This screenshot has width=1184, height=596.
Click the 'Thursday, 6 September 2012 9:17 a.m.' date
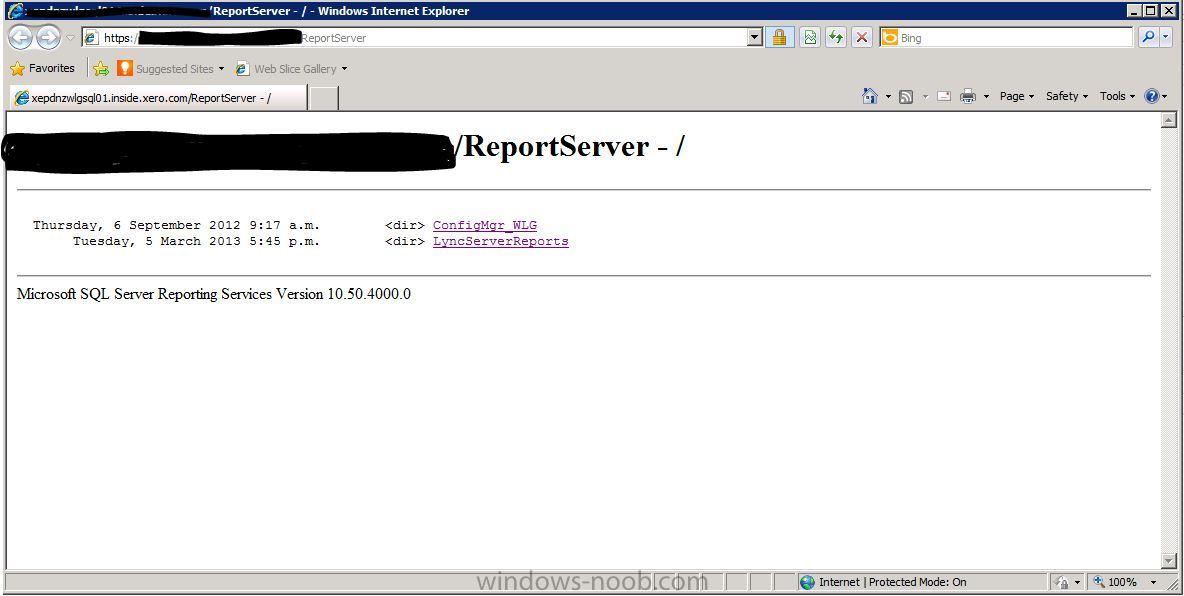click(x=176, y=225)
